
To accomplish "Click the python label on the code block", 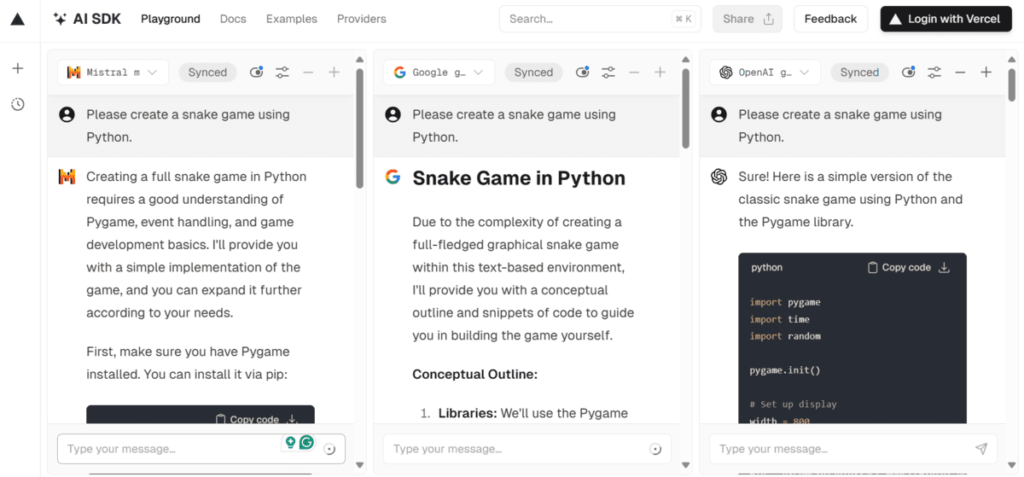I will click(x=767, y=267).
